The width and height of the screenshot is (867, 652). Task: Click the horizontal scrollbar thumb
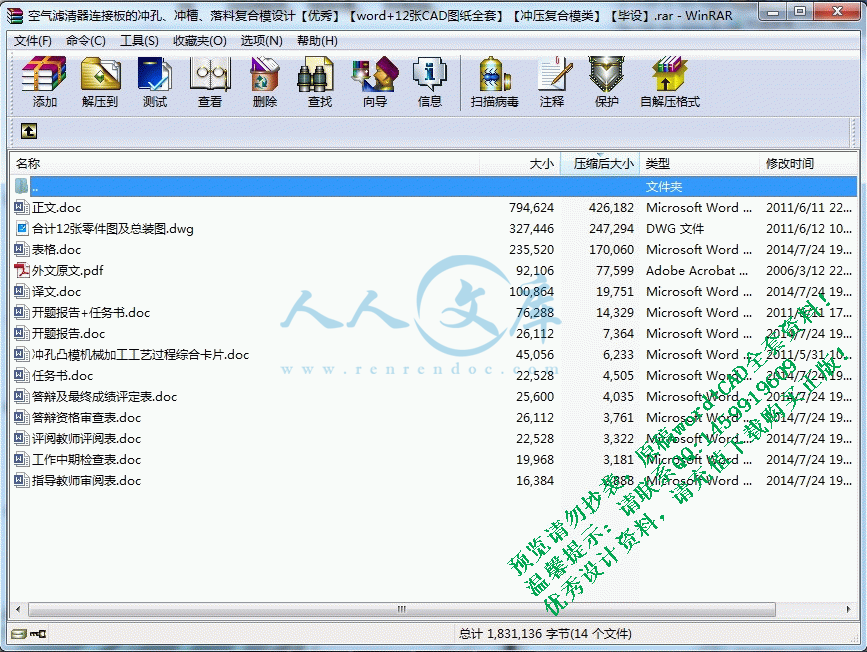[x=401, y=609]
